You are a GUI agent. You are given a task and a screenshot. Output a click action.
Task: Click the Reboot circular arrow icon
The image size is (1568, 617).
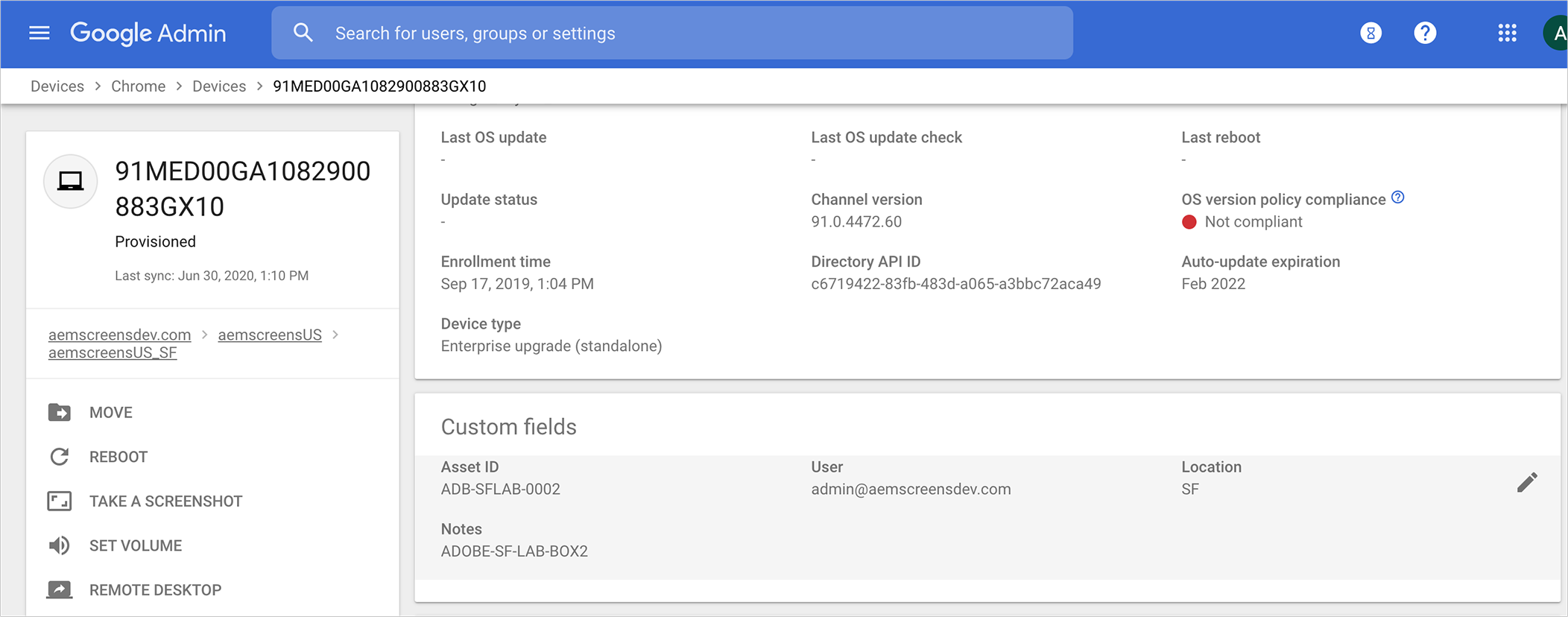[60, 457]
